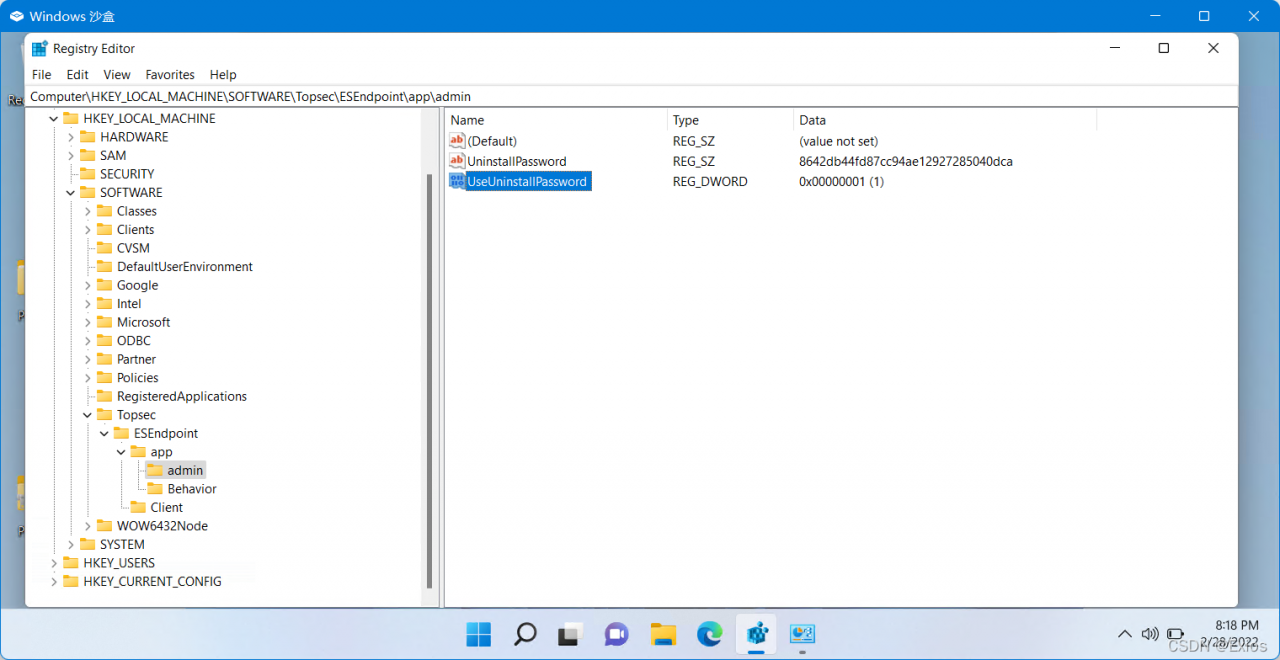Open the Favorites menu

coord(170,75)
